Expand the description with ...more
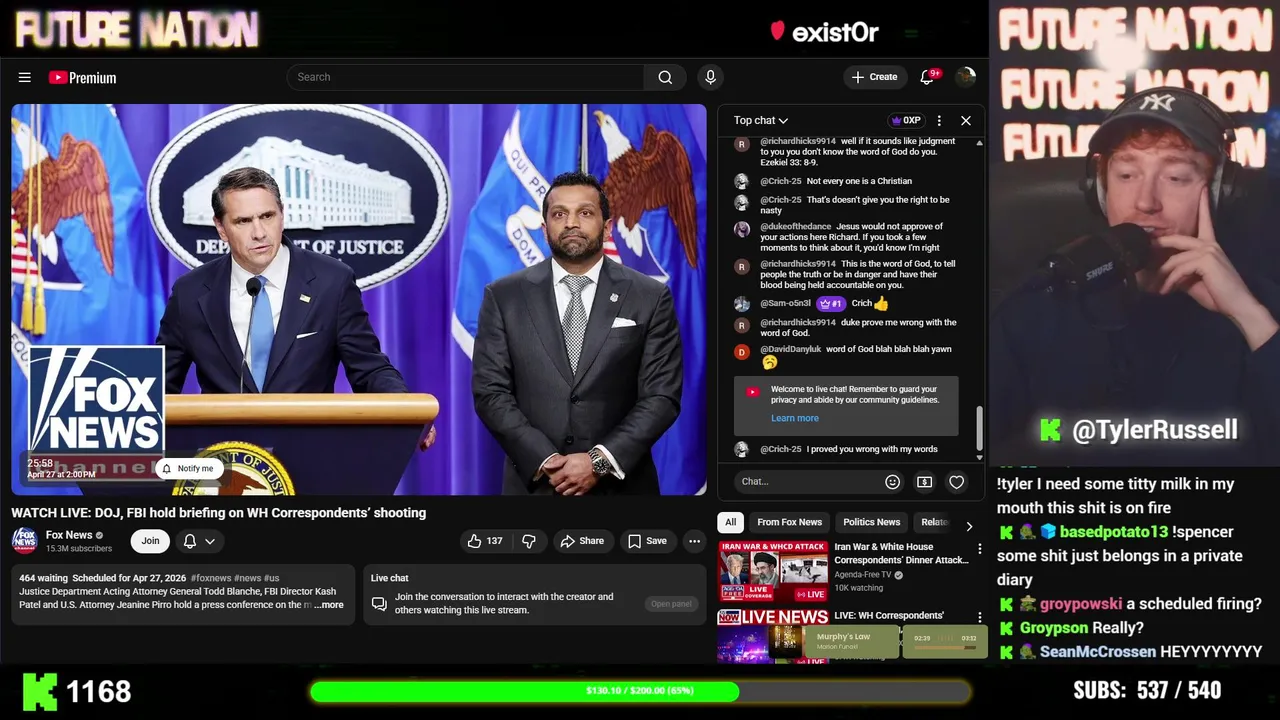Screen dimensions: 1280x720 click(x=328, y=605)
